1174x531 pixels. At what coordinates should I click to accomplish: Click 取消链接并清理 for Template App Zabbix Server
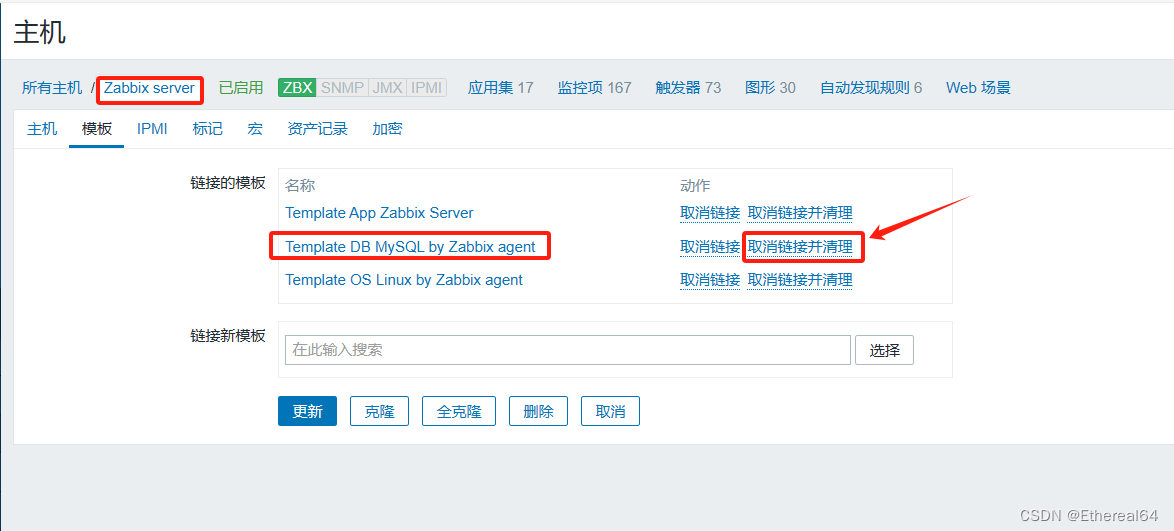point(800,213)
